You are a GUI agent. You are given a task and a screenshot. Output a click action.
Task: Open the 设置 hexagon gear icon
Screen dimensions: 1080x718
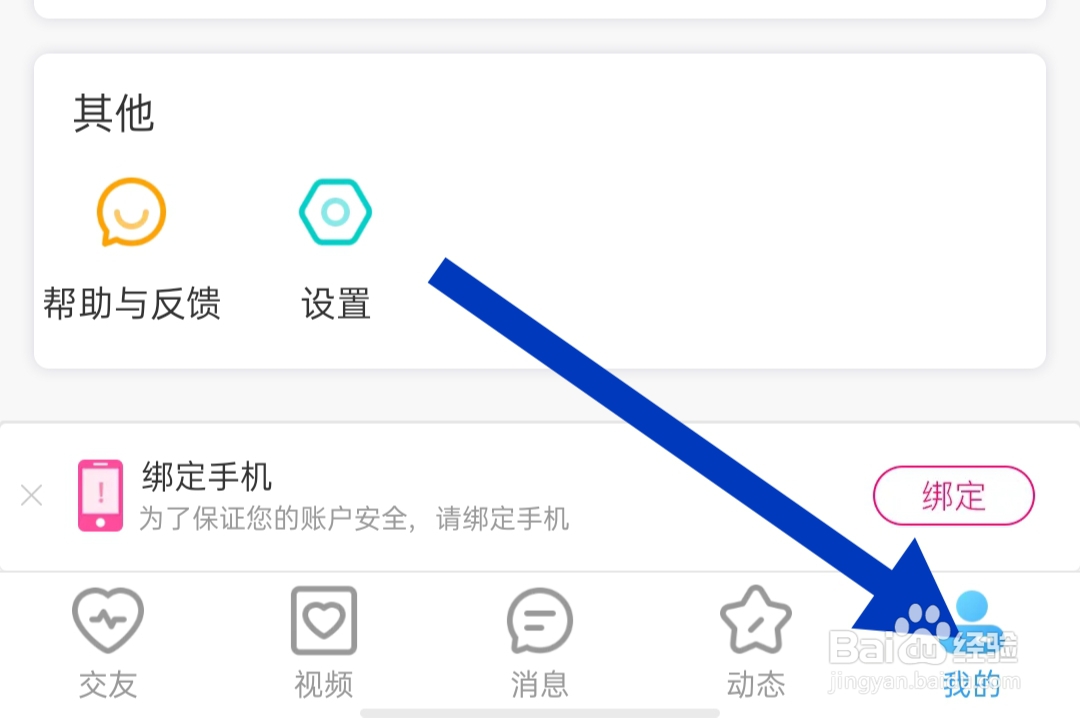click(x=335, y=212)
